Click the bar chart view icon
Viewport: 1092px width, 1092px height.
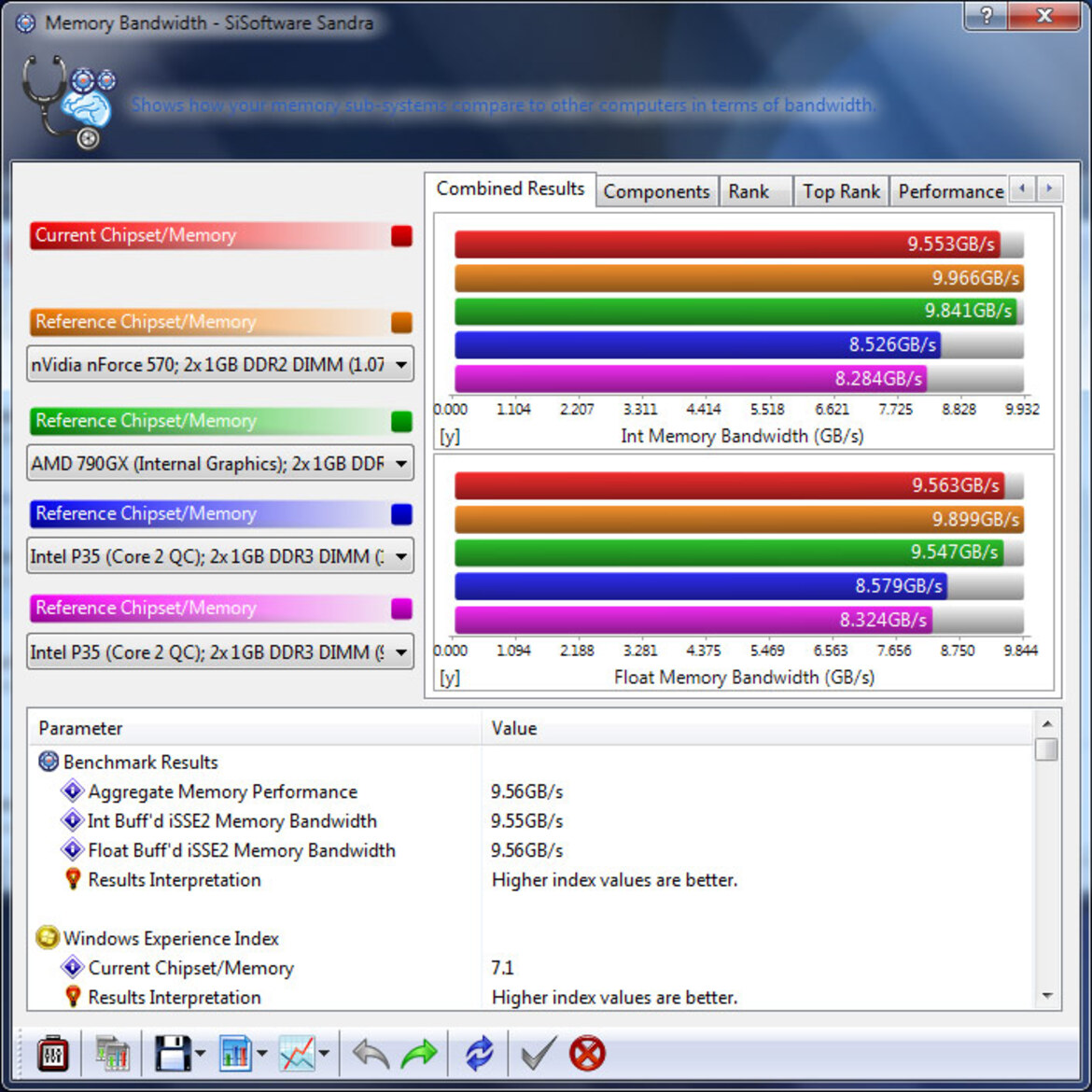click(x=234, y=1053)
